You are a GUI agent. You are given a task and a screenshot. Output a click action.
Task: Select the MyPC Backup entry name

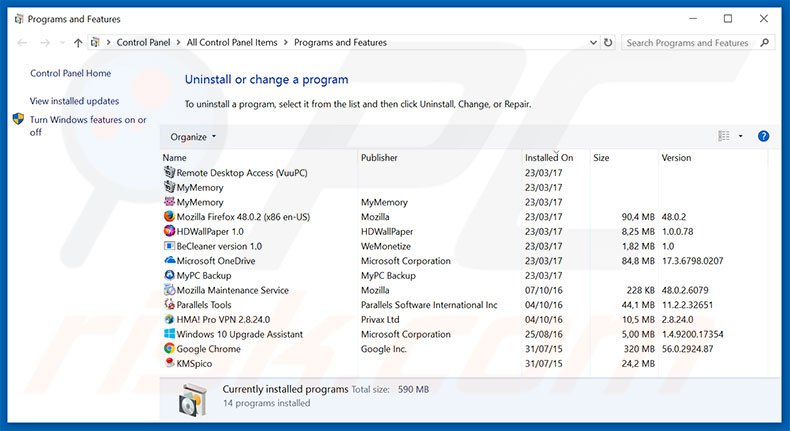(x=204, y=275)
